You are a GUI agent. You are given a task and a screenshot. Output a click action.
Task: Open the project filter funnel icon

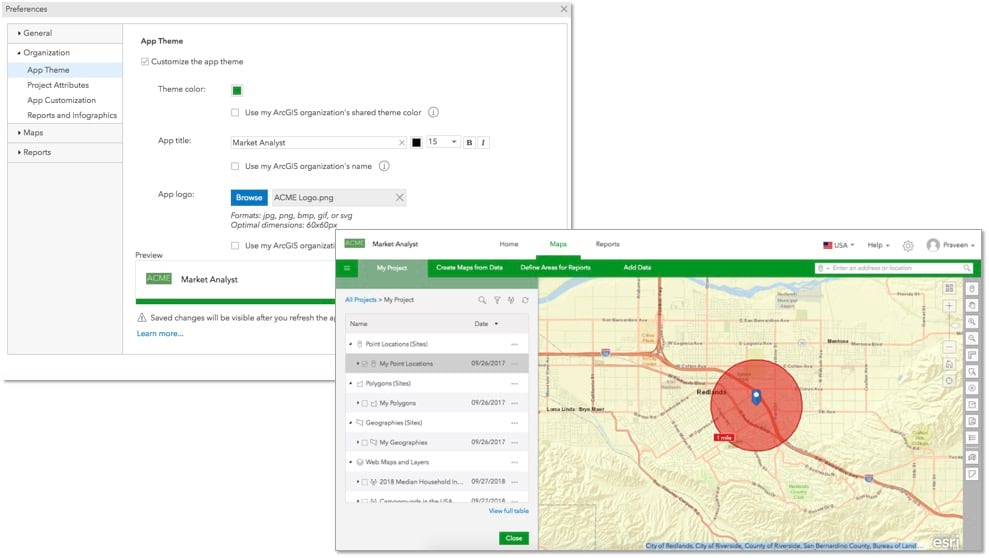pos(497,300)
